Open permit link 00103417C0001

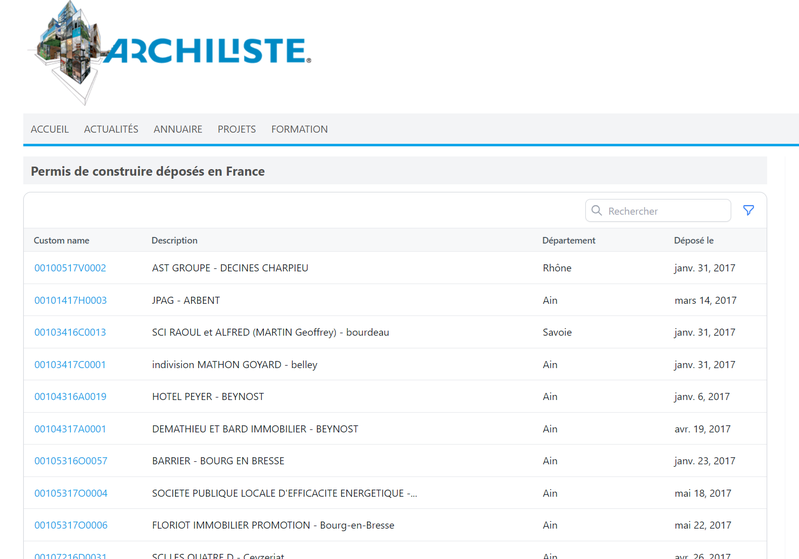[x=70, y=365]
